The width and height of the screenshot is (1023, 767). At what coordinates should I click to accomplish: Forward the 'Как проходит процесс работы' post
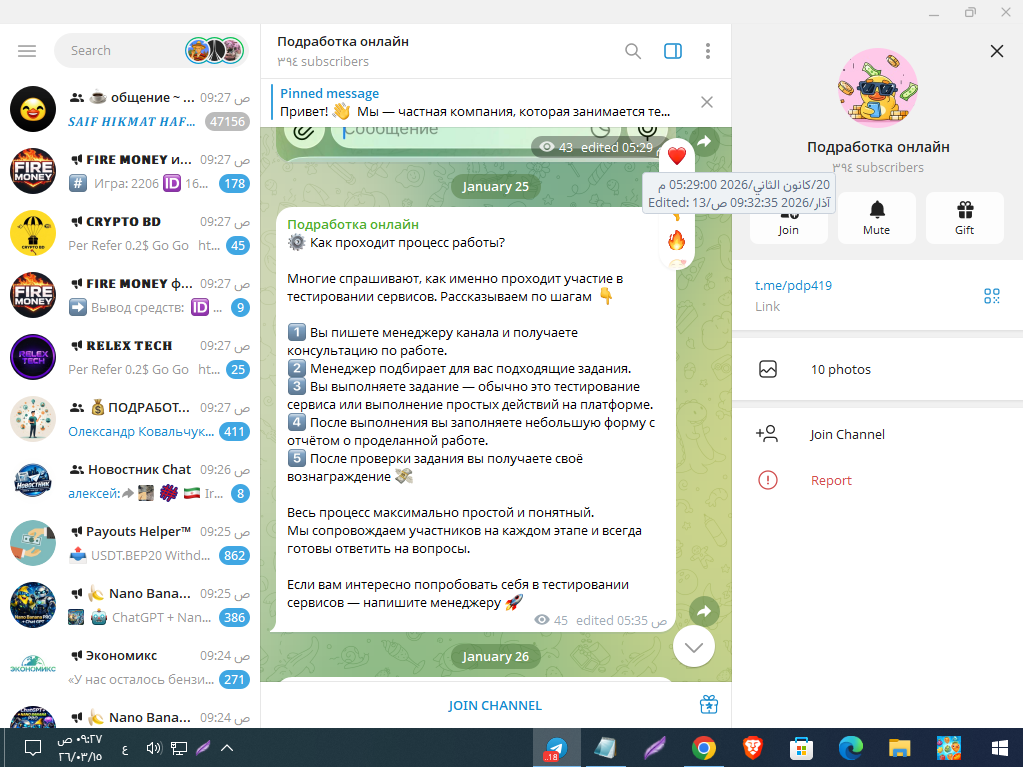pyautogui.click(x=704, y=612)
